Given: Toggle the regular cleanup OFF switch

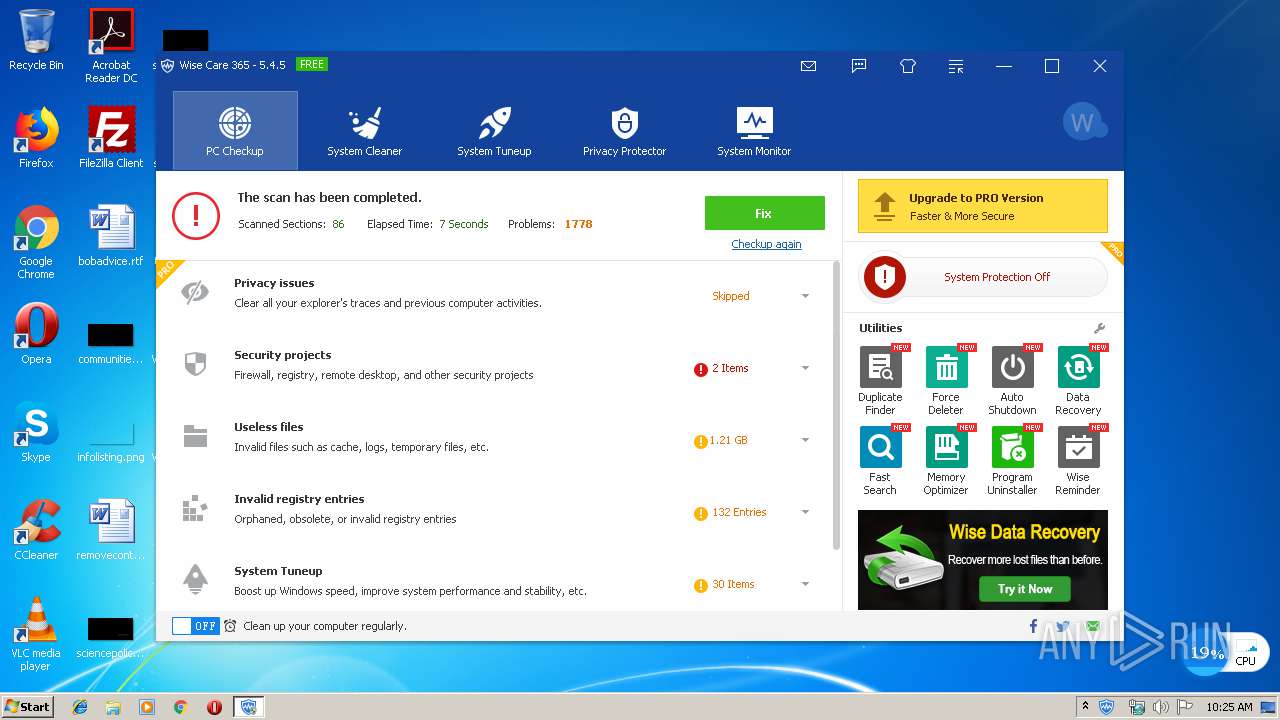Looking at the screenshot, I should [195, 626].
